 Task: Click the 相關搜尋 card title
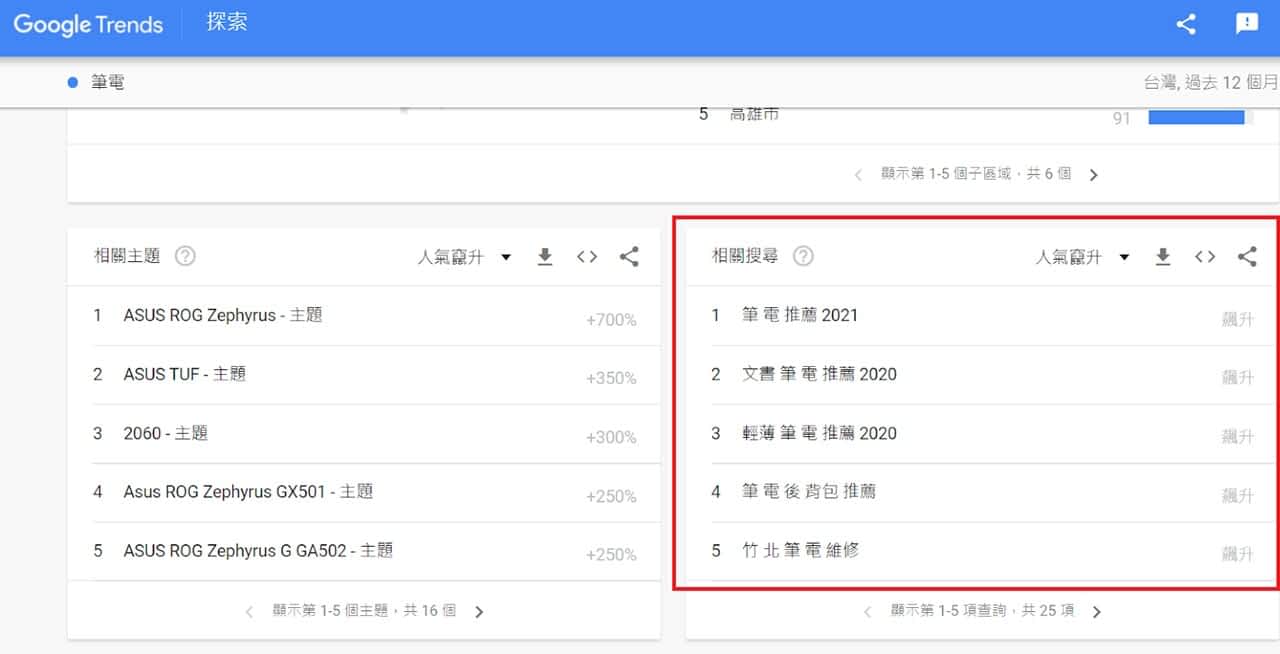pyautogui.click(x=745, y=256)
